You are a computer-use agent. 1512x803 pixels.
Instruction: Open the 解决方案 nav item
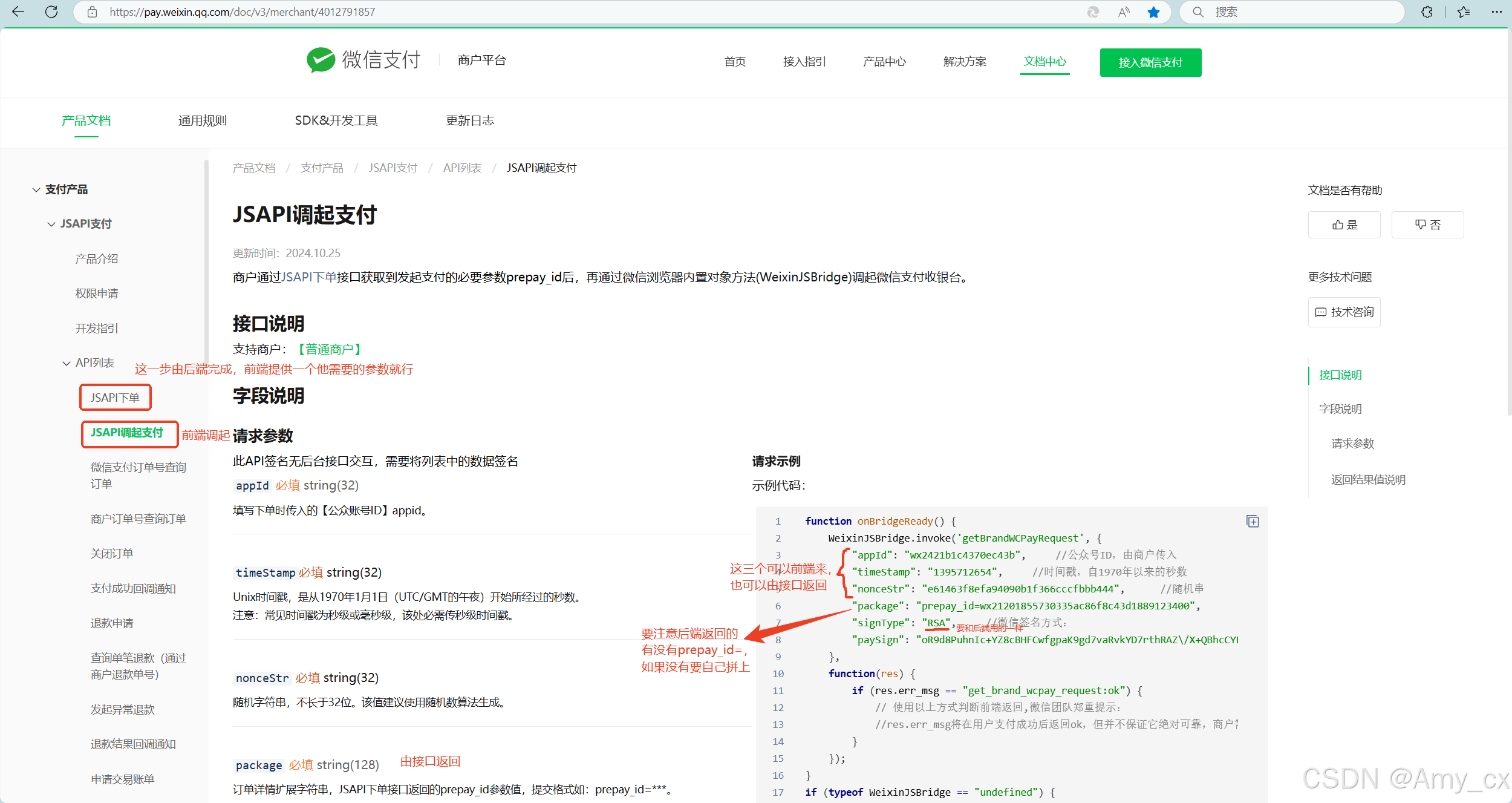coord(965,62)
